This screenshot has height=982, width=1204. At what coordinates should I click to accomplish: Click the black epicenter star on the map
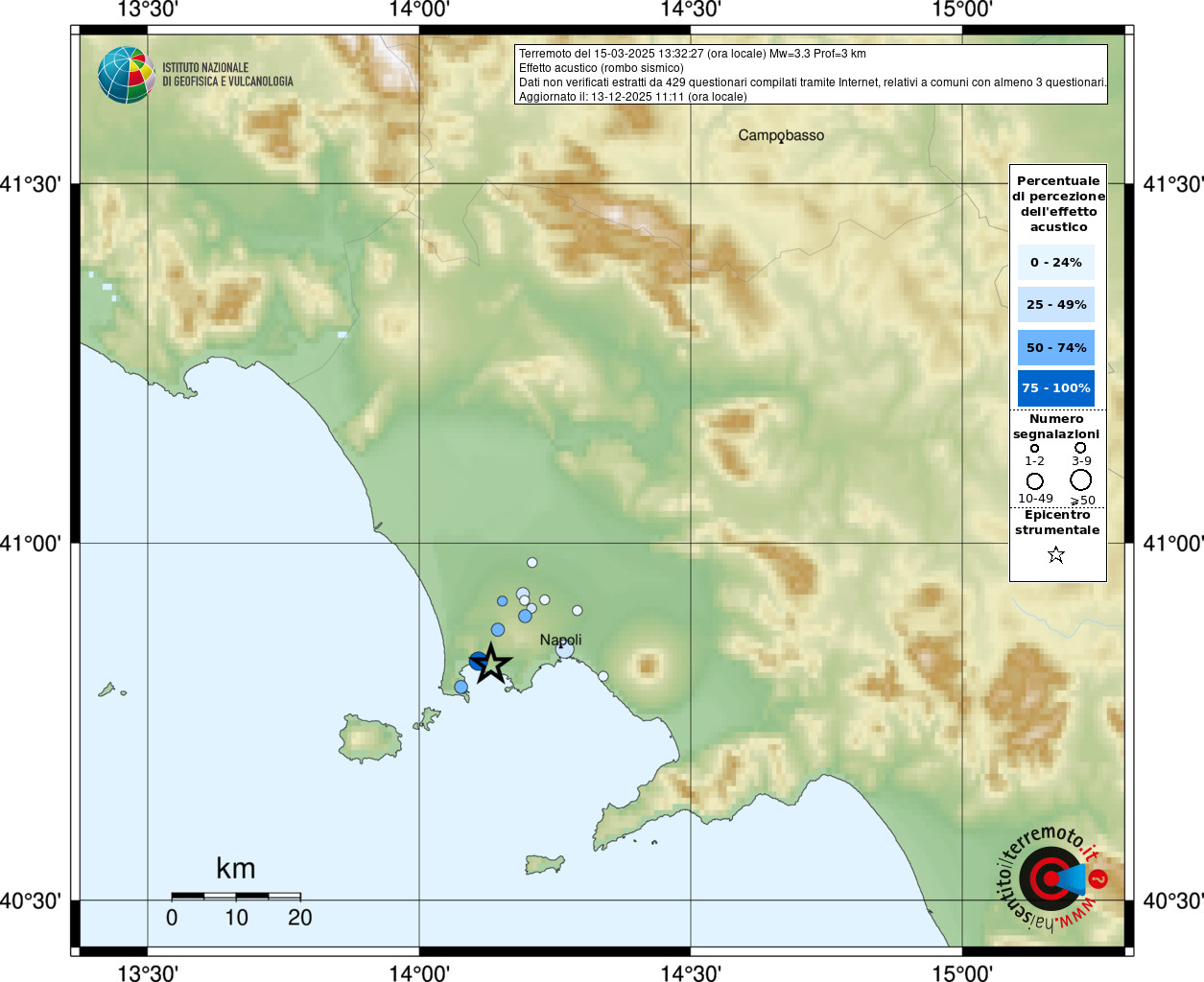(491, 664)
